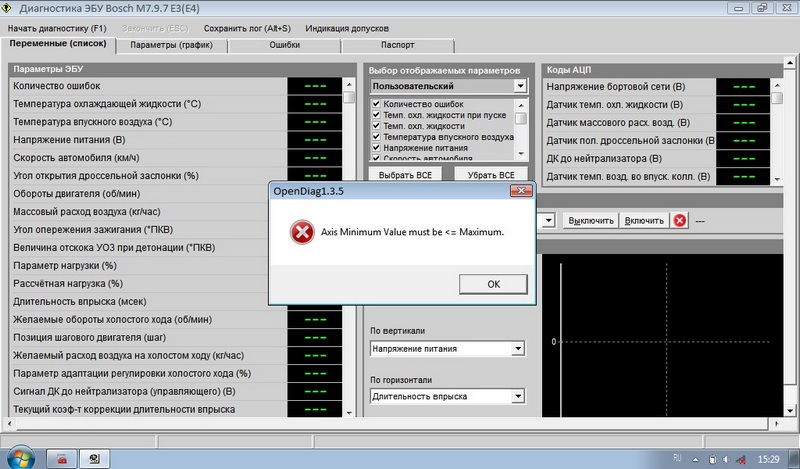Close the OpenDiag1.3.5 dialog
The image size is (800, 469).
[521, 191]
